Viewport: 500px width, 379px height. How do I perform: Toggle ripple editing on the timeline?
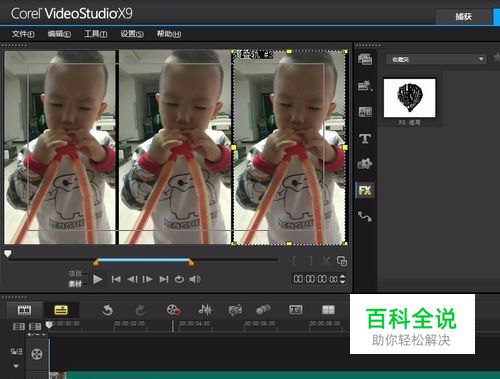pos(16,351)
